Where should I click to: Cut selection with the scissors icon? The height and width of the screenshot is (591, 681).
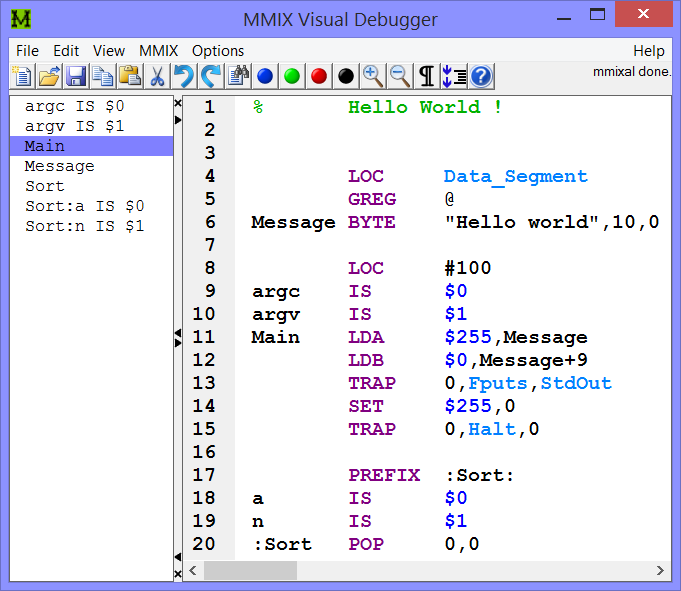157,76
